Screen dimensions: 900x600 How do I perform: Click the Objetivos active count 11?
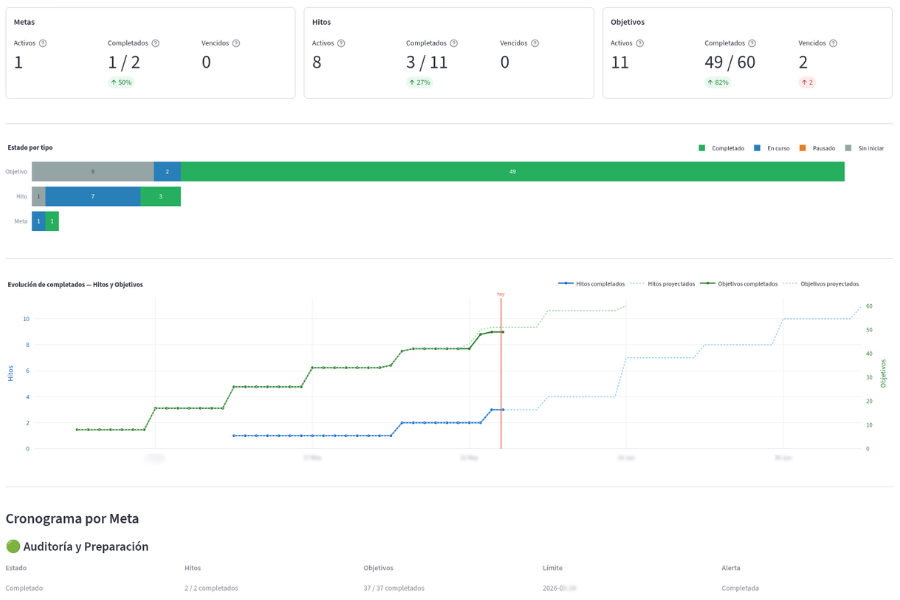(619, 62)
